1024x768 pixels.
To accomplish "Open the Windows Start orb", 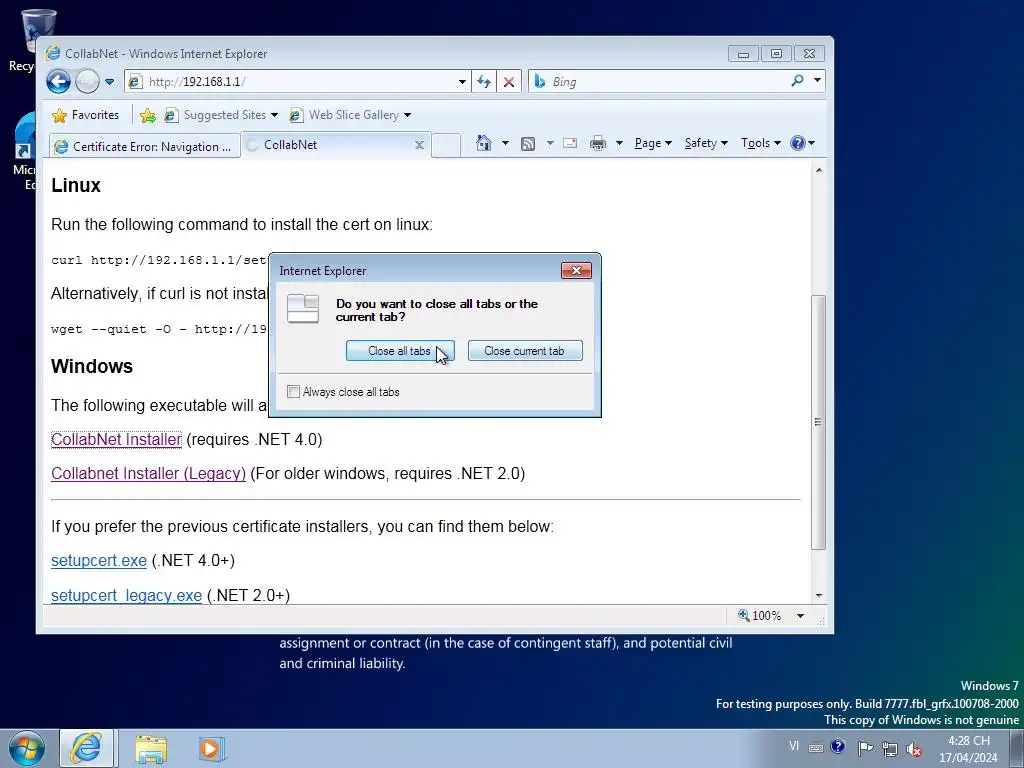I will tap(27, 748).
